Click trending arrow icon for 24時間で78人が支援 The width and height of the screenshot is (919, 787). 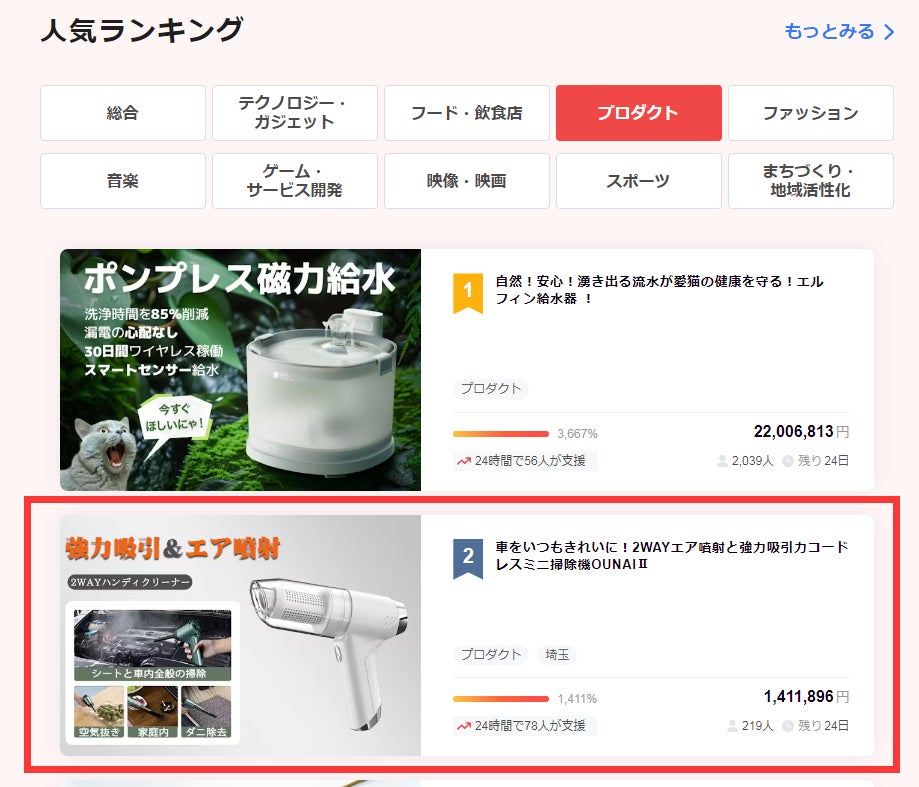(x=463, y=726)
